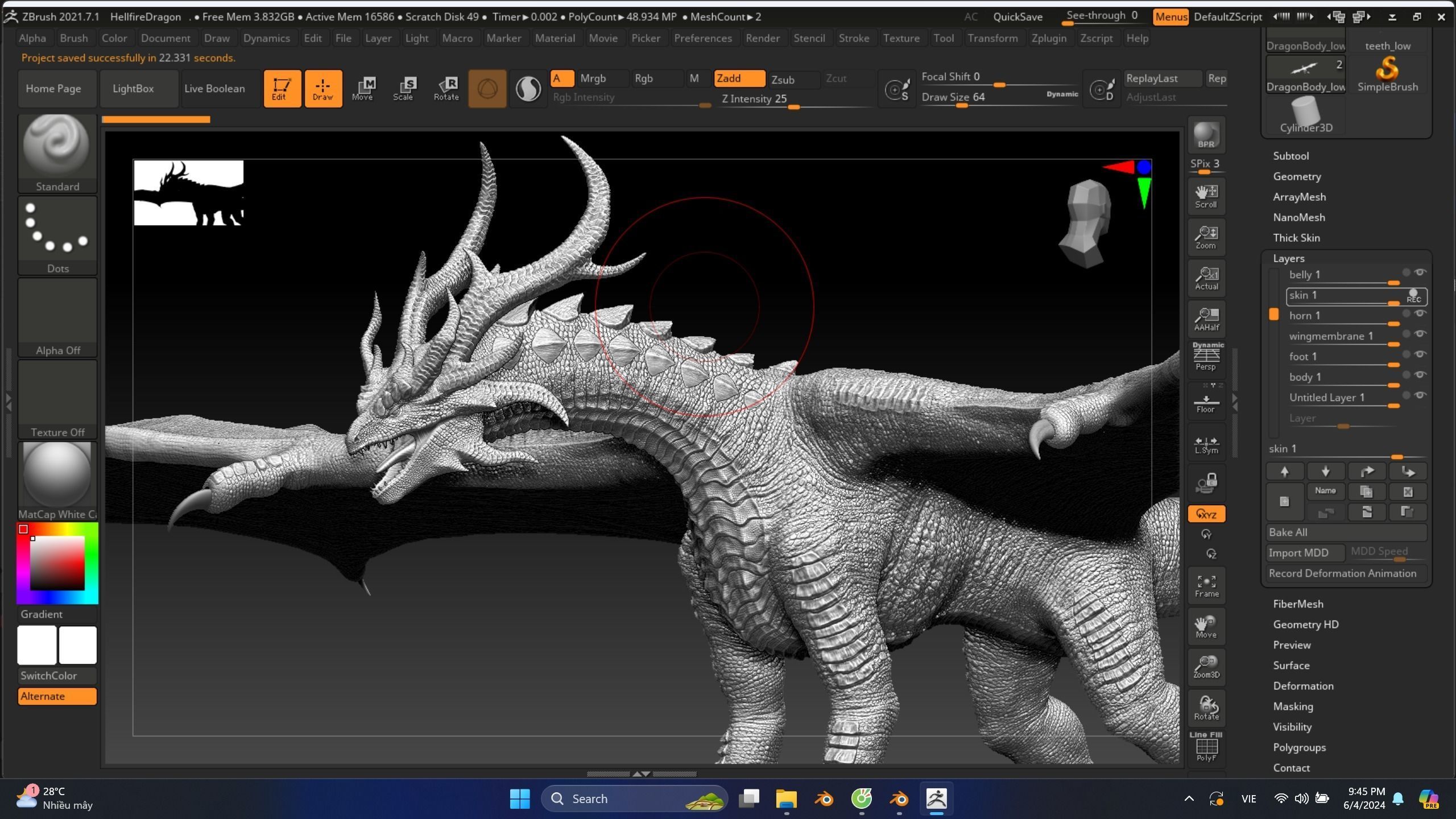The width and height of the screenshot is (1456, 819).
Task: Enable Zsub mode
Action: tap(793, 80)
